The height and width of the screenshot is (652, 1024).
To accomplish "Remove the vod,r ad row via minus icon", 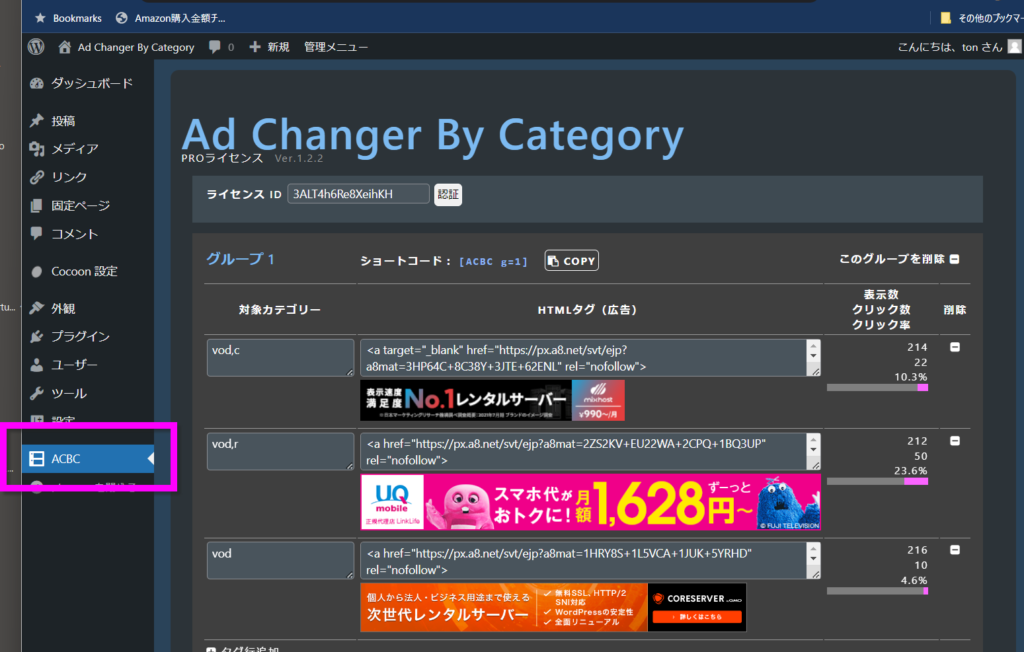I will [x=955, y=441].
